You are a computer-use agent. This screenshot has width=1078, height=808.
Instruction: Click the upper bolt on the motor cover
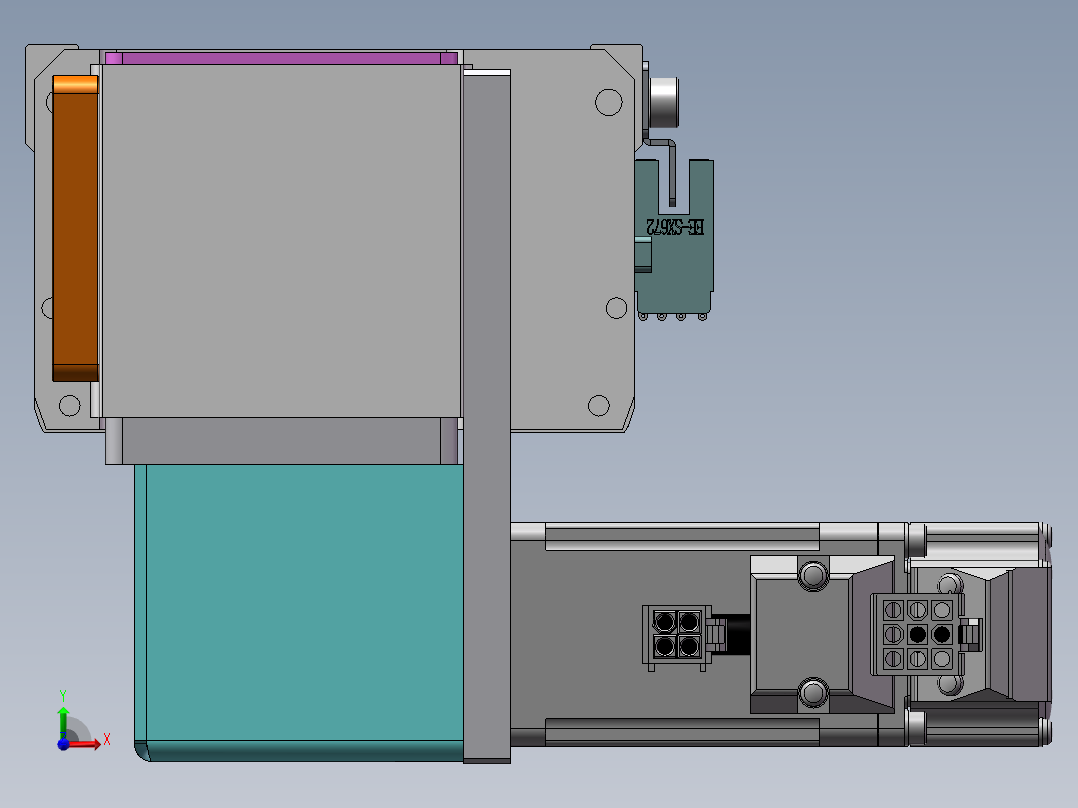click(813, 575)
